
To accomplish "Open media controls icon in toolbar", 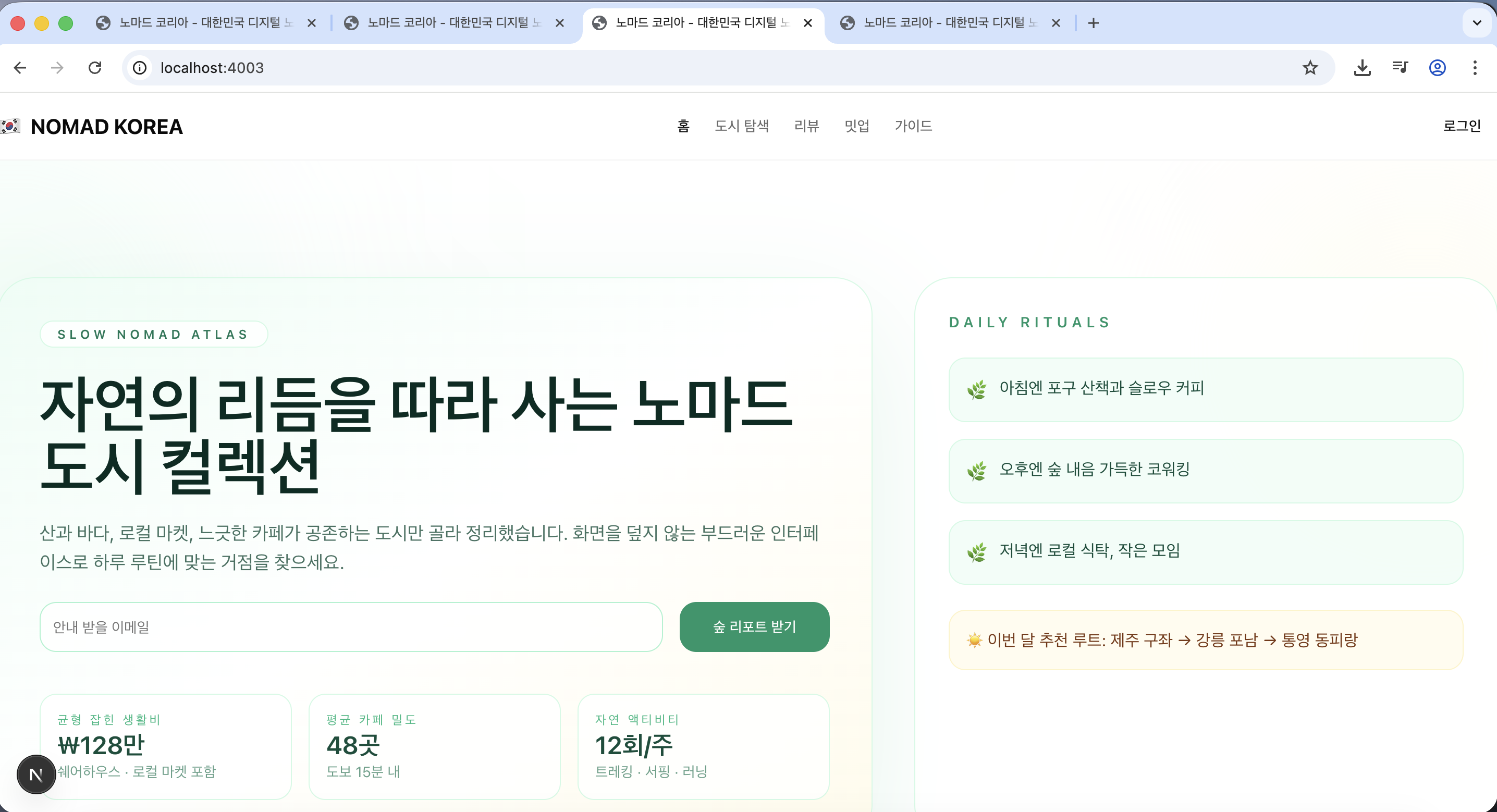I will tap(1400, 68).
